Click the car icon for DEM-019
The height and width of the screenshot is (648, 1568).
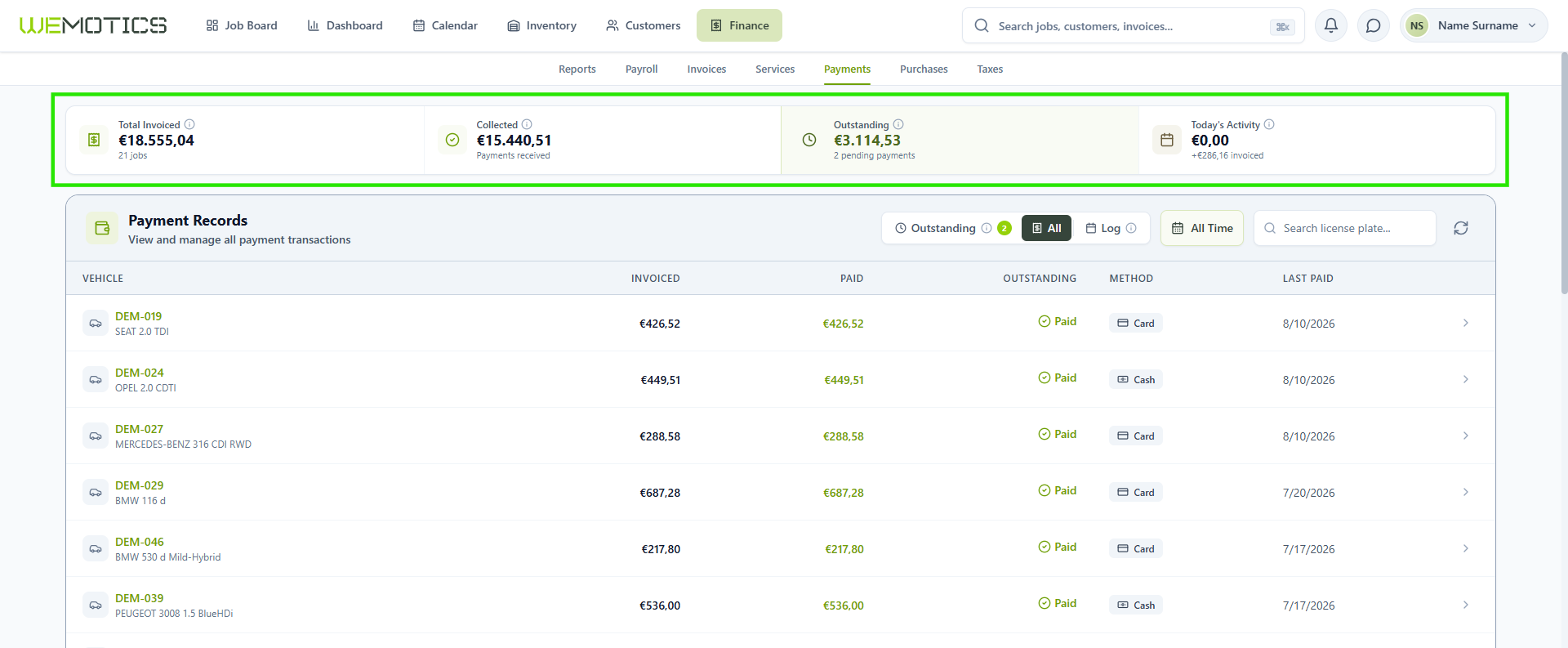click(x=96, y=323)
